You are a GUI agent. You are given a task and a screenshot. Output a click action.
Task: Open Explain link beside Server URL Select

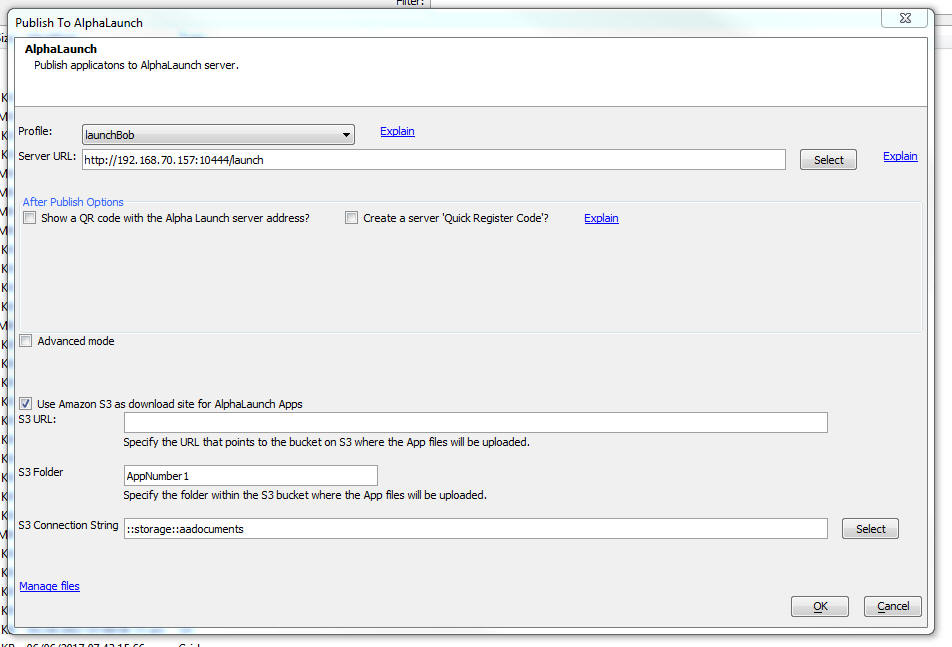(900, 156)
